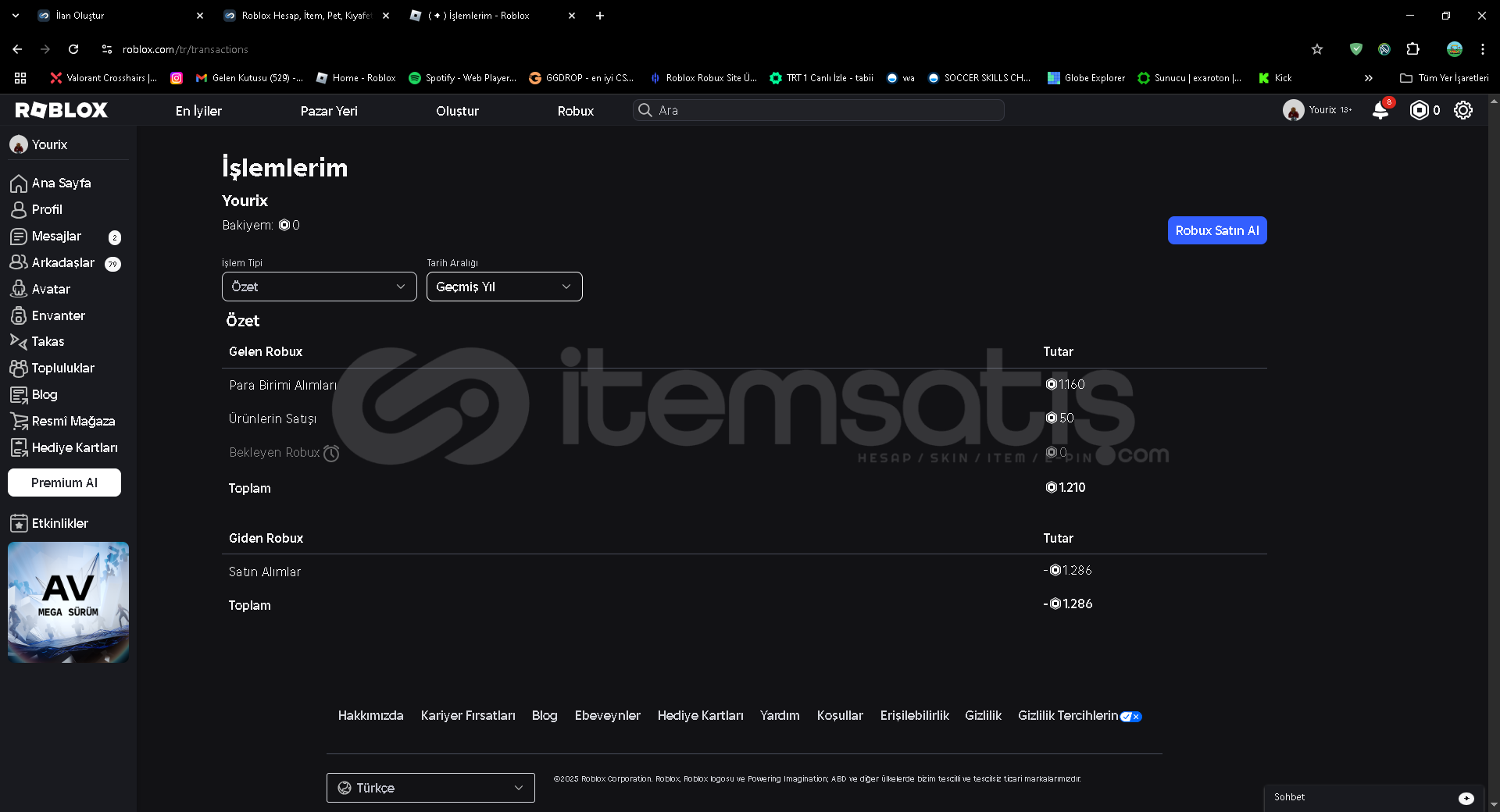Open the Chrome three-dot menu

click(x=1482, y=49)
